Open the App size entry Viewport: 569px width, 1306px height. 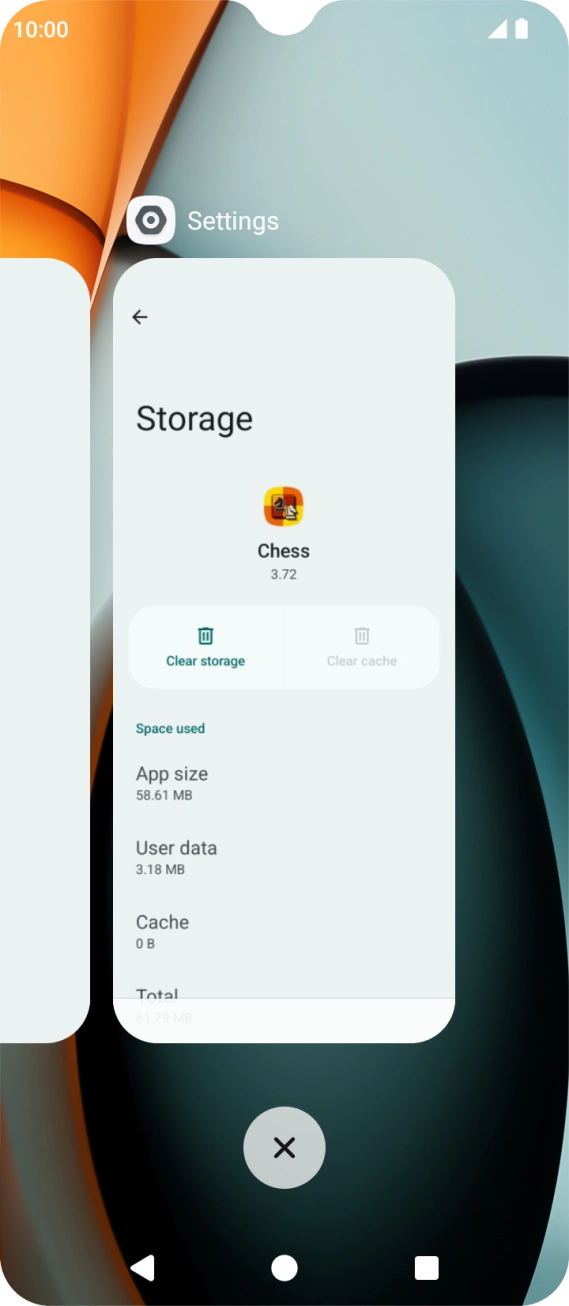[284, 784]
